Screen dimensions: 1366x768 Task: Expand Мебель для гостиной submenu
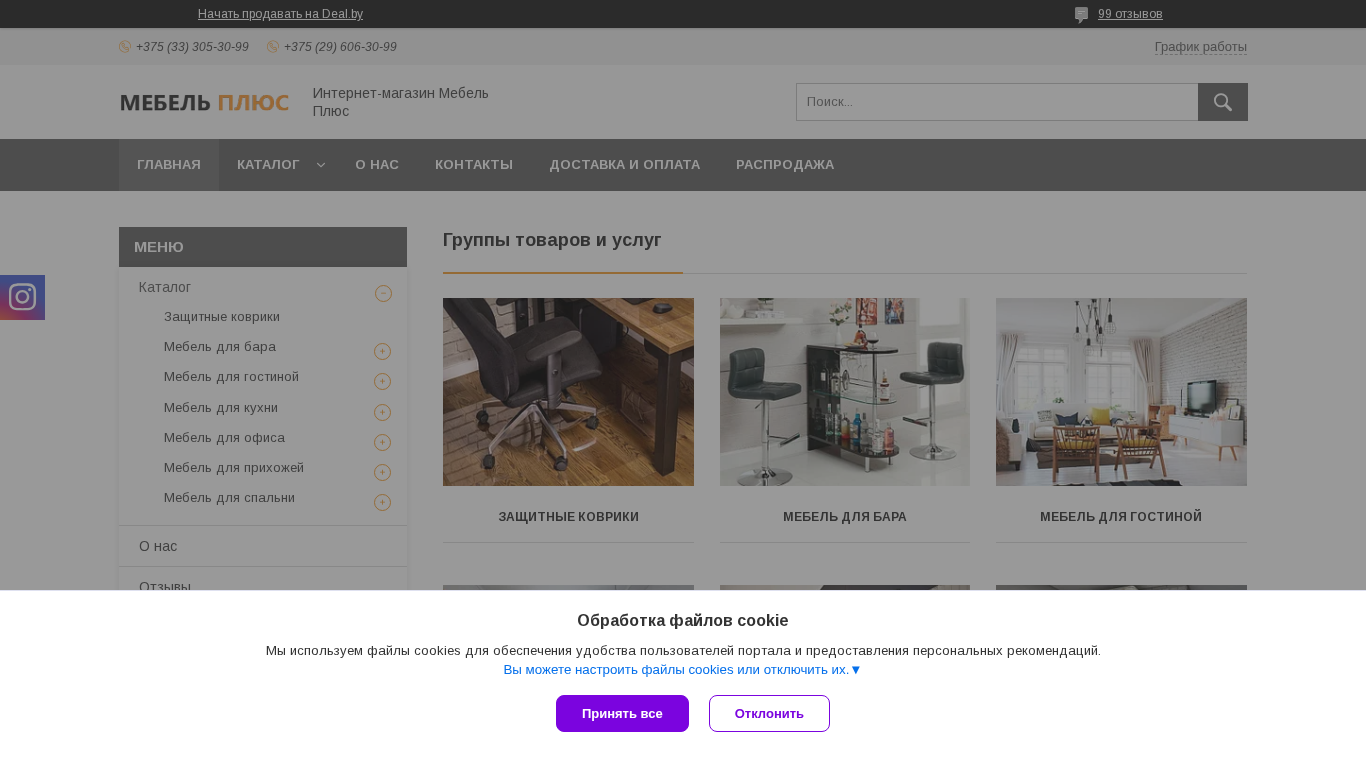point(382,381)
